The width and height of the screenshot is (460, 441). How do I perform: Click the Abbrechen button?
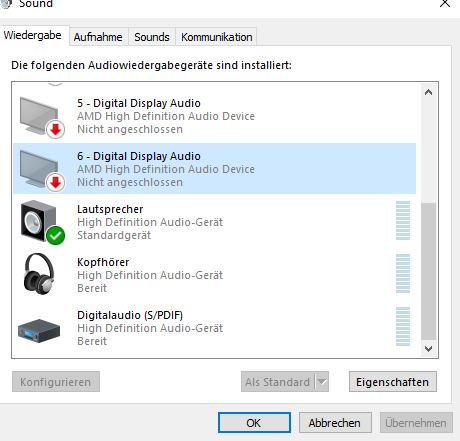[335, 423]
